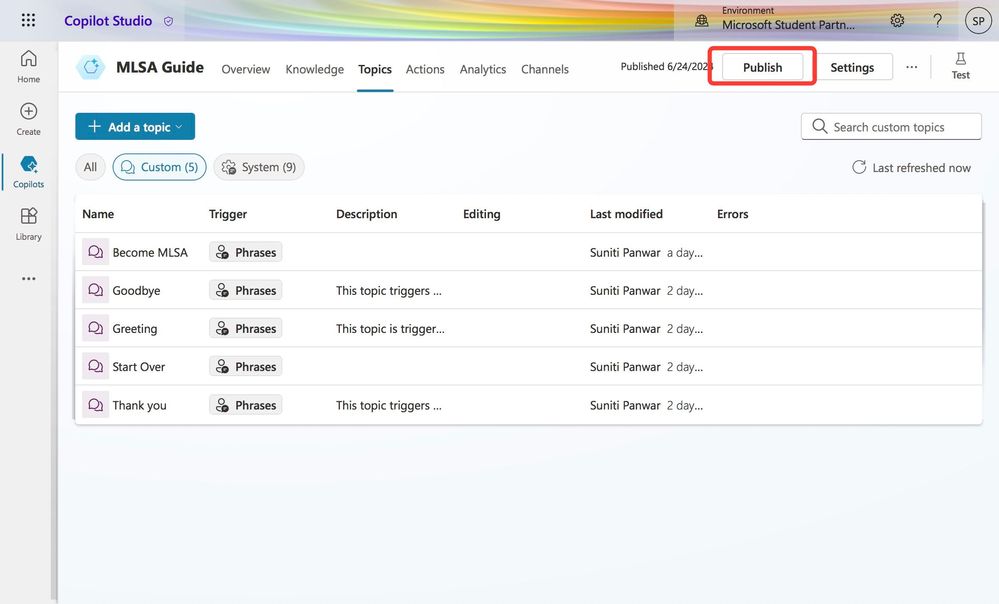Screen dimensions: 999x604
Task: Click the Greeting topic icon
Action: coord(96,328)
